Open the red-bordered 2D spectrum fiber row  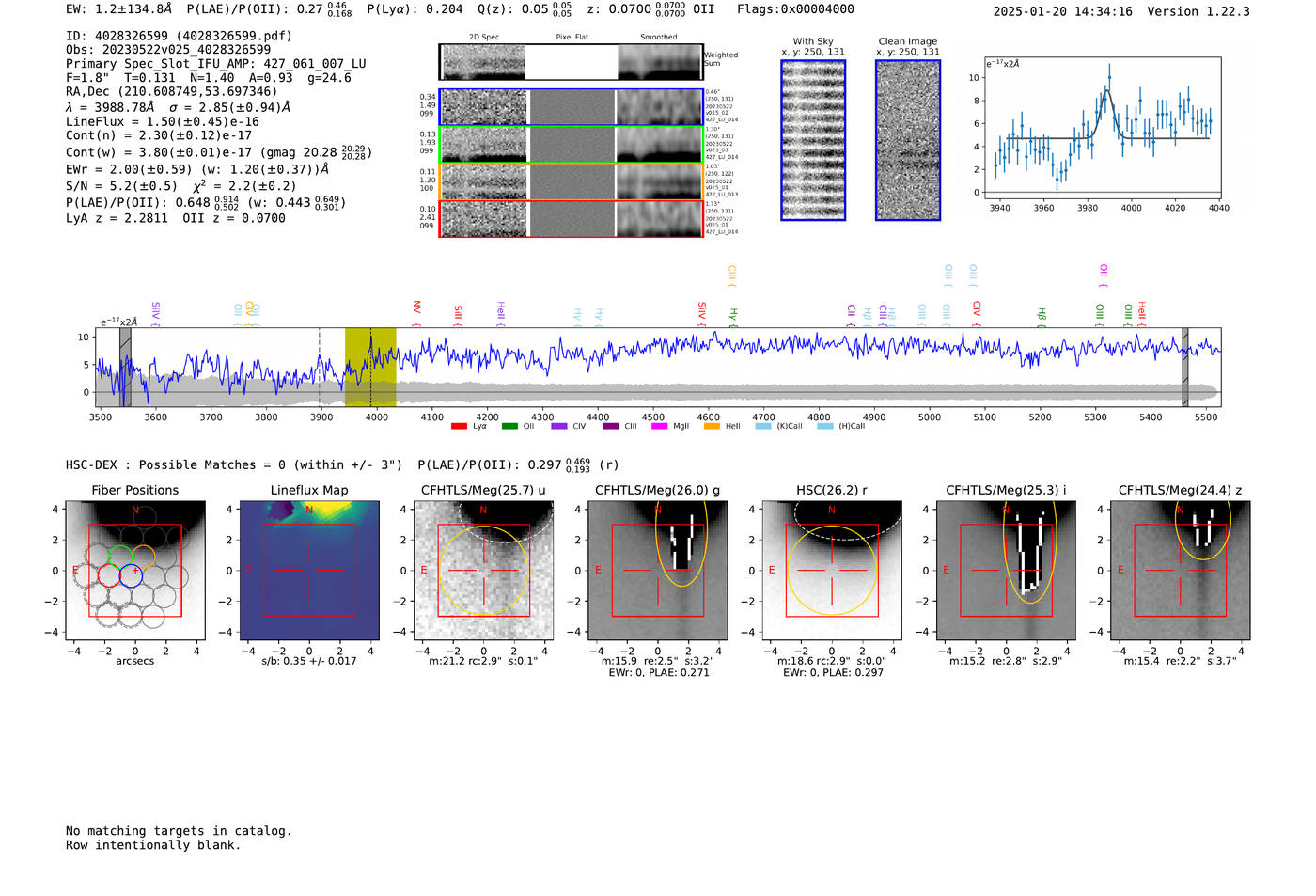(x=572, y=218)
